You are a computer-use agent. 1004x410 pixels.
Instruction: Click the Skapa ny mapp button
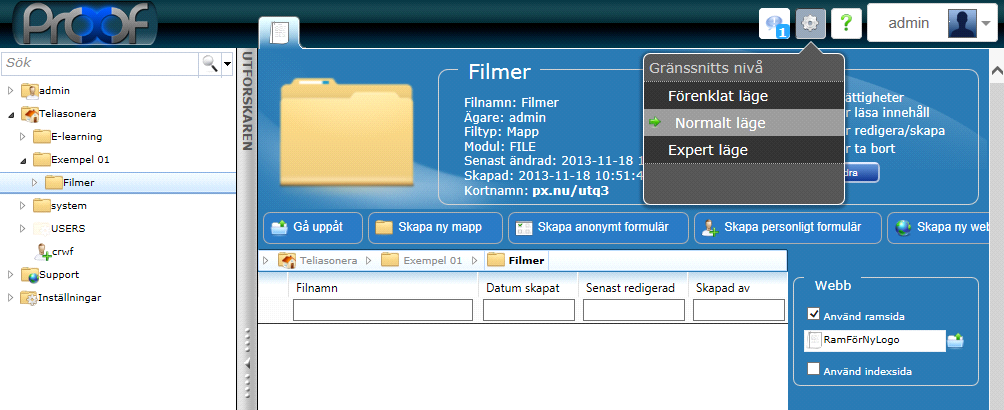tap(429, 227)
